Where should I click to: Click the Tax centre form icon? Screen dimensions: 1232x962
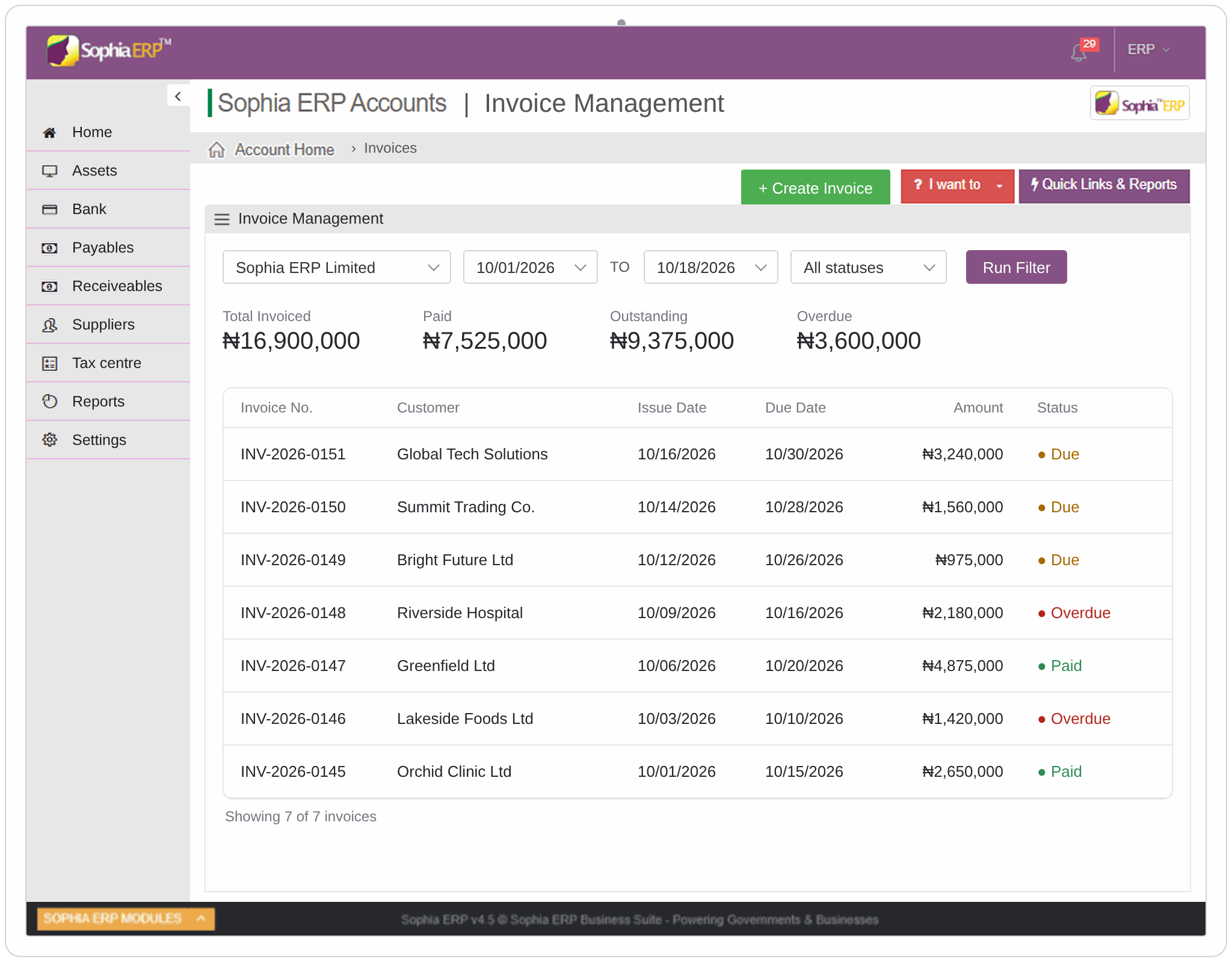[49, 363]
